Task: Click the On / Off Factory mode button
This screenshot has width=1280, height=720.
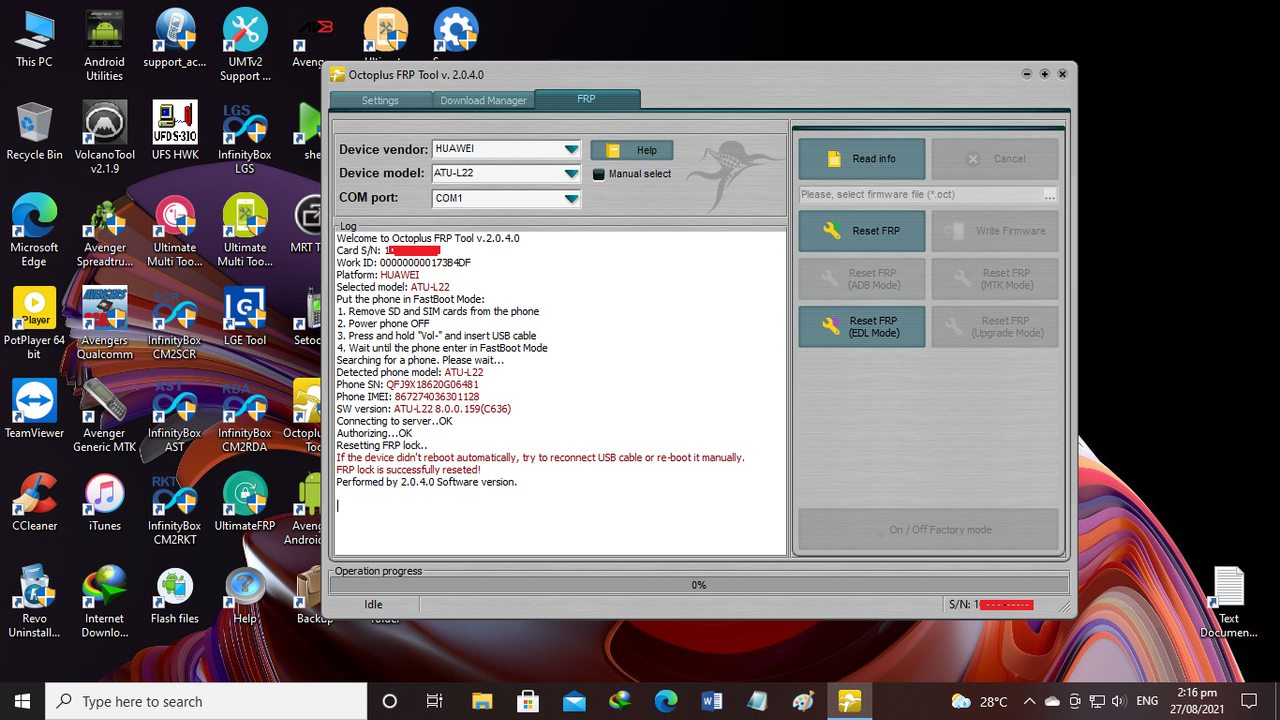Action: tap(928, 529)
